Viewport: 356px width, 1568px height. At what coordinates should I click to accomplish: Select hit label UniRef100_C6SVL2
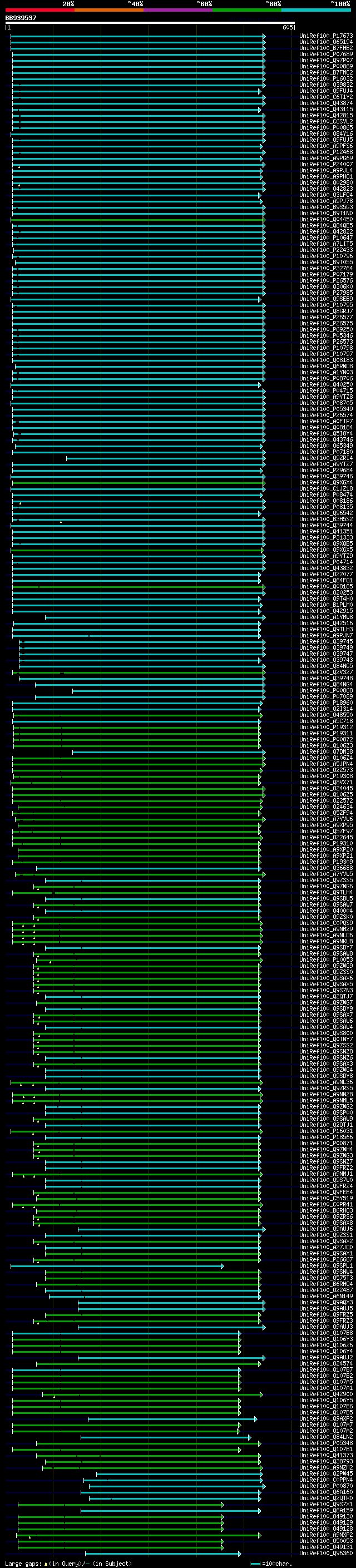(x=326, y=122)
